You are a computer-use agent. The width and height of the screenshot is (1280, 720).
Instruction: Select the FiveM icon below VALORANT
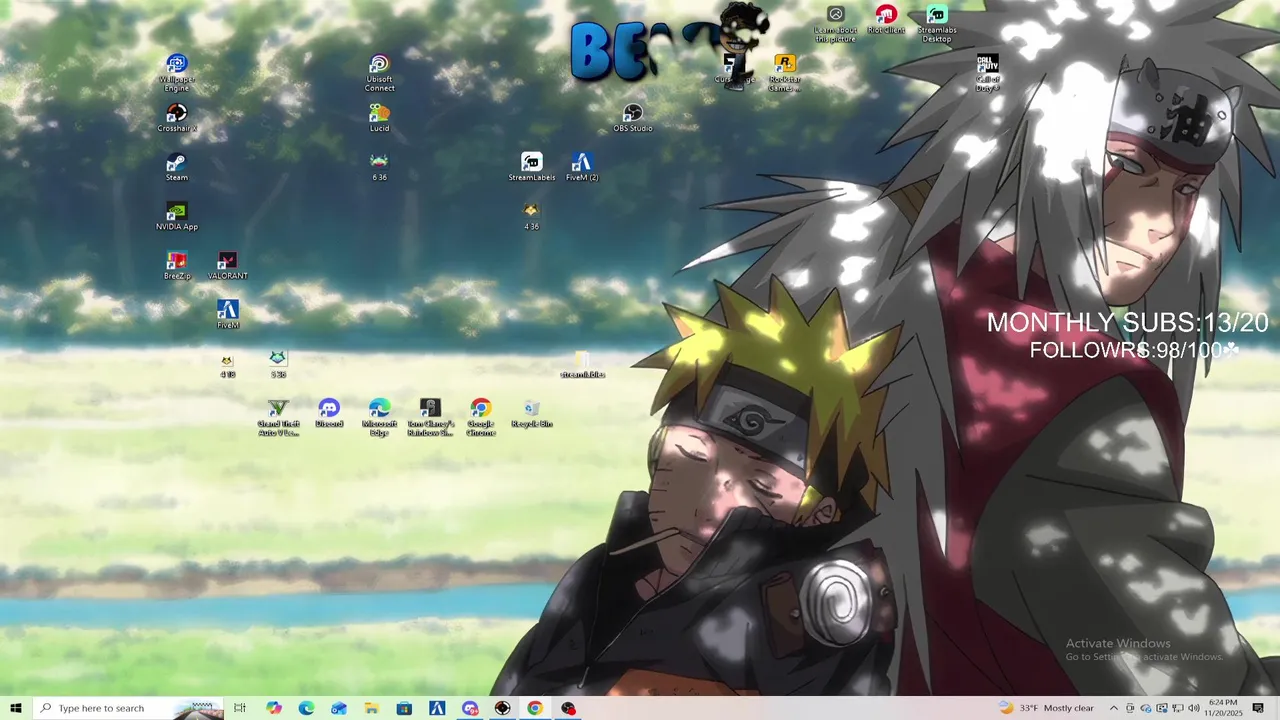[x=228, y=314]
